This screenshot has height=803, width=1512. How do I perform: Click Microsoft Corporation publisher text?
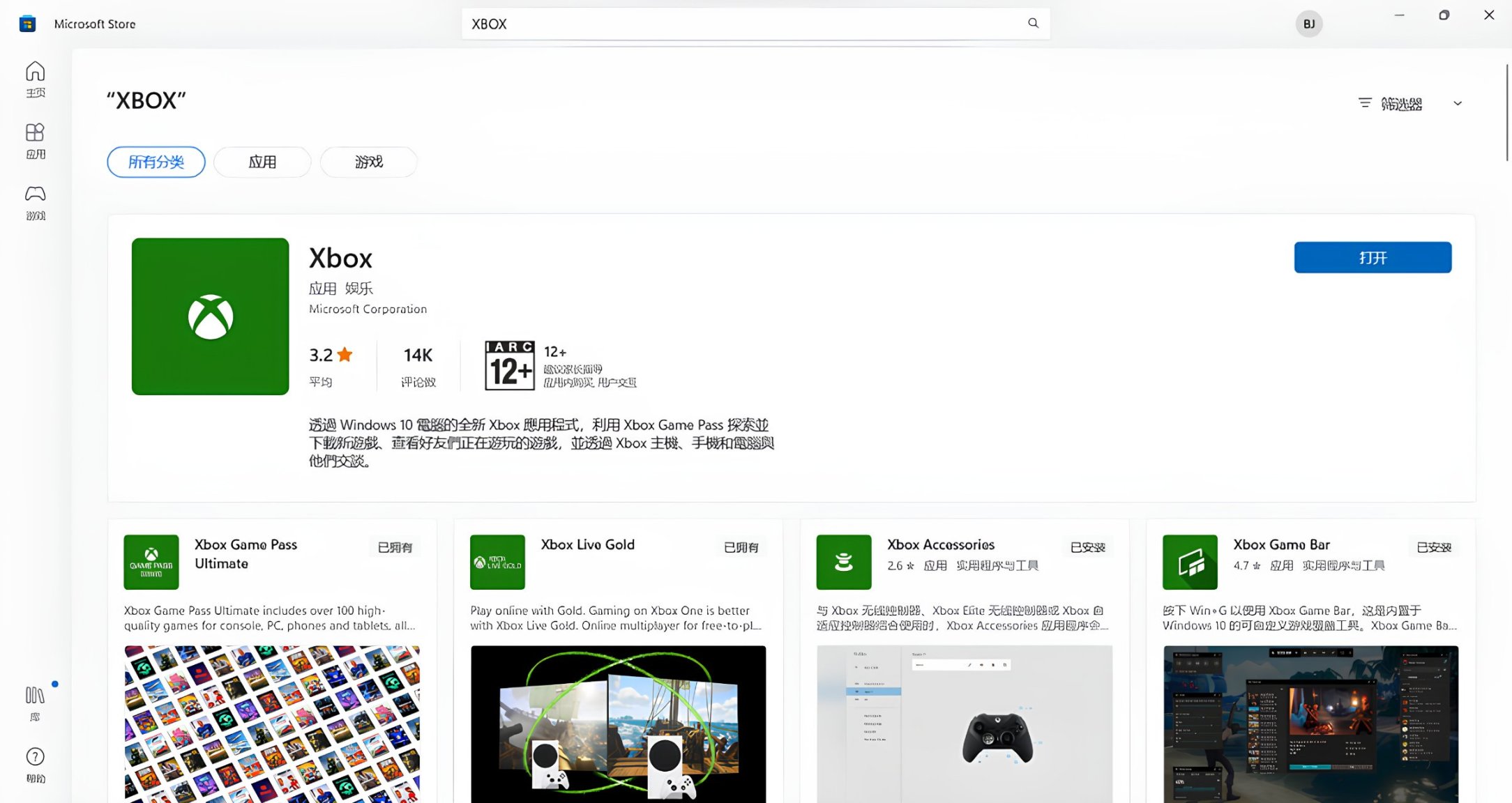(x=368, y=309)
